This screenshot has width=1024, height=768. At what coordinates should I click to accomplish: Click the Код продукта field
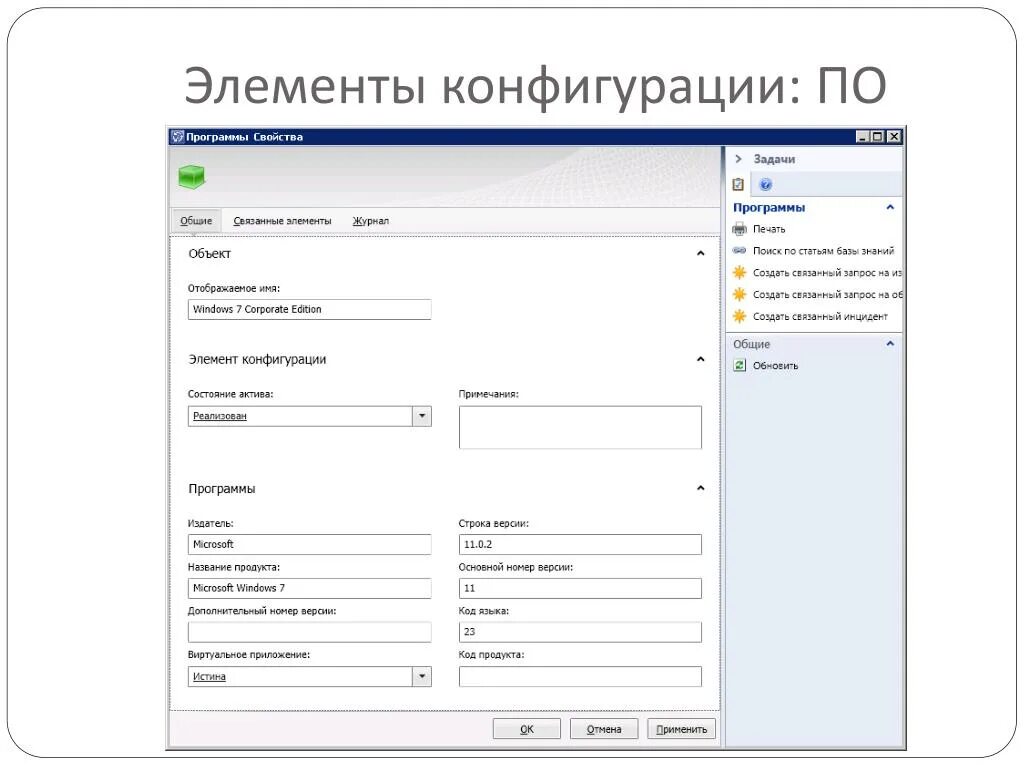pyautogui.click(x=580, y=677)
